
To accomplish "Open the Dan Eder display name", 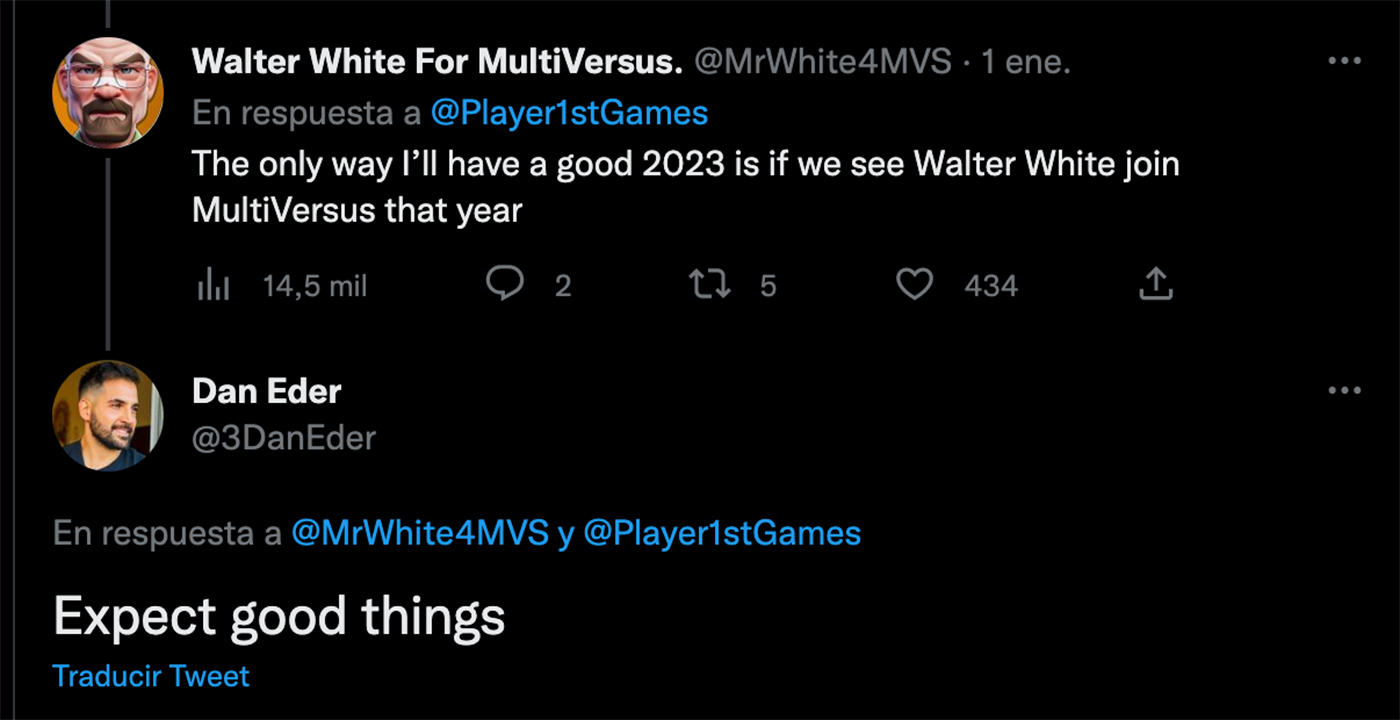I will click(x=266, y=391).
